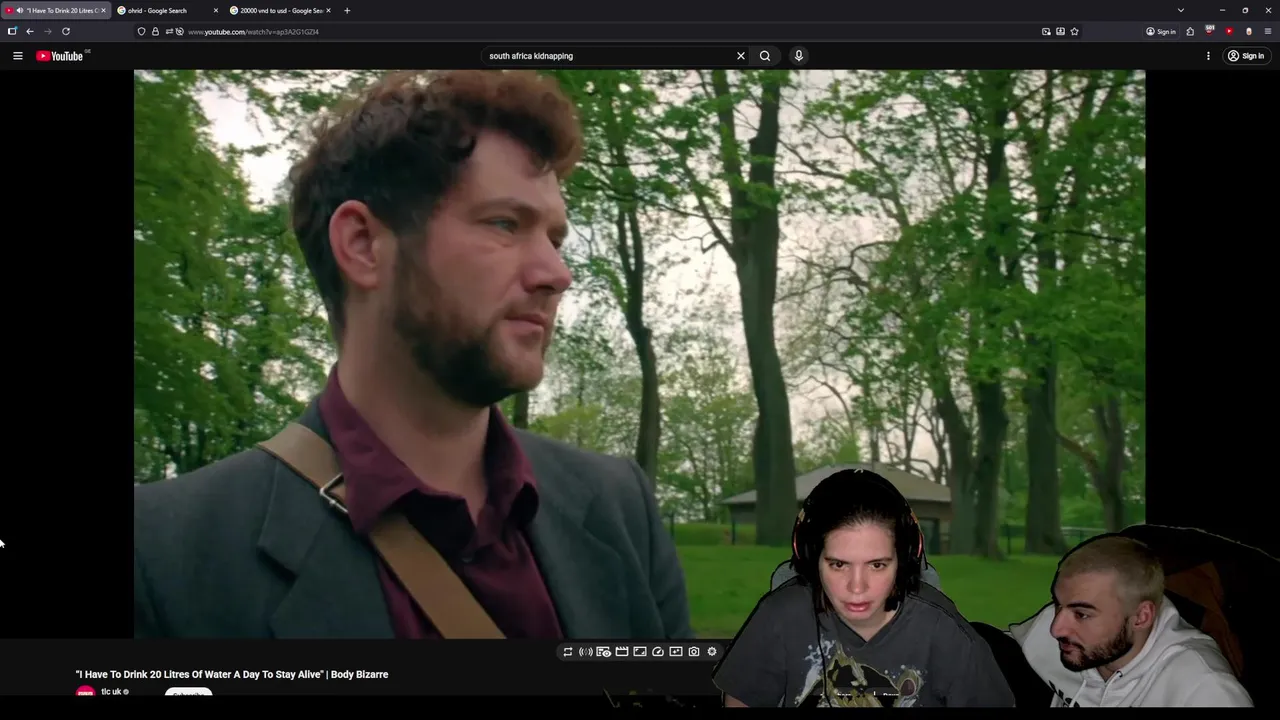Click the screen-plus icon in enhancer bar
This screenshot has width=1280, height=720.
[x=676, y=652]
